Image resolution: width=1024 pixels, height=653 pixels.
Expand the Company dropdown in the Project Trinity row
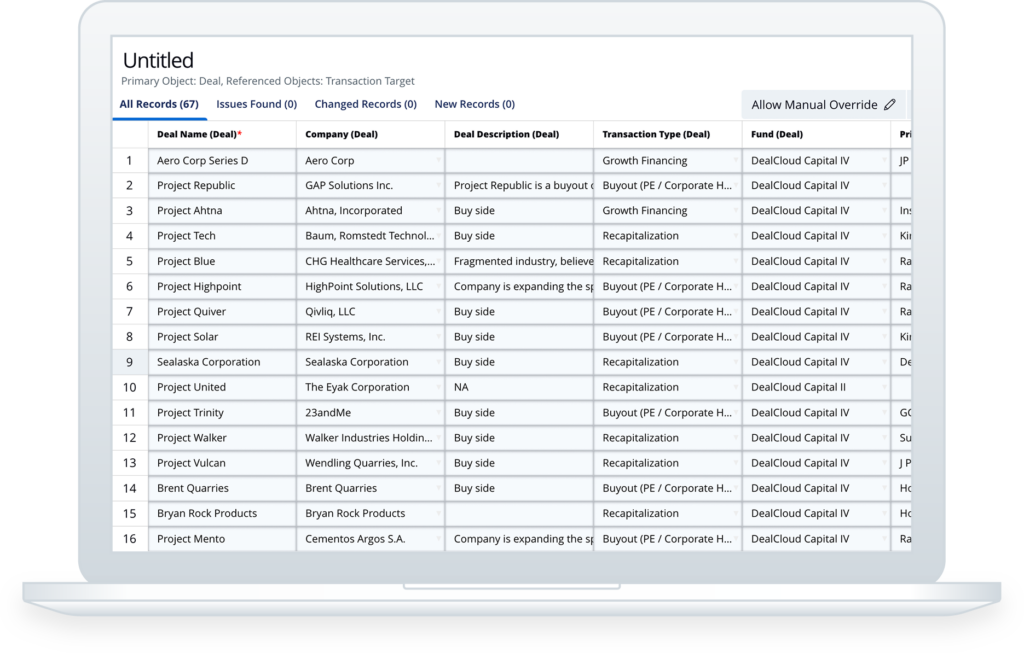(x=438, y=413)
